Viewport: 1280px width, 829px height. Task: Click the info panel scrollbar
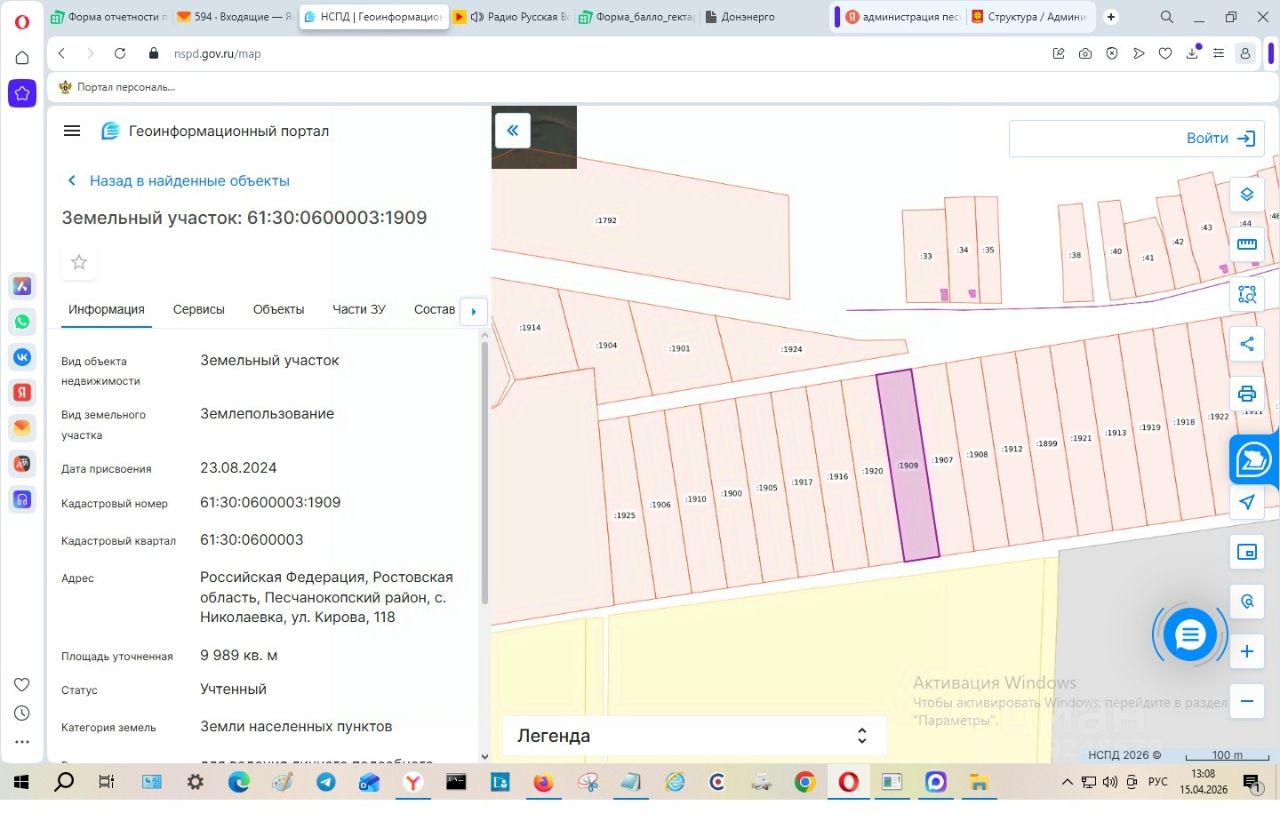[485, 473]
